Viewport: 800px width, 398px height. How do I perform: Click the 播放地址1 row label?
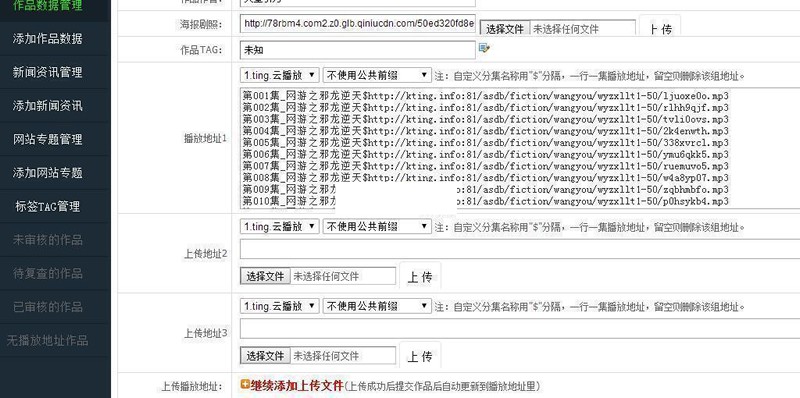tap(205, 138)
